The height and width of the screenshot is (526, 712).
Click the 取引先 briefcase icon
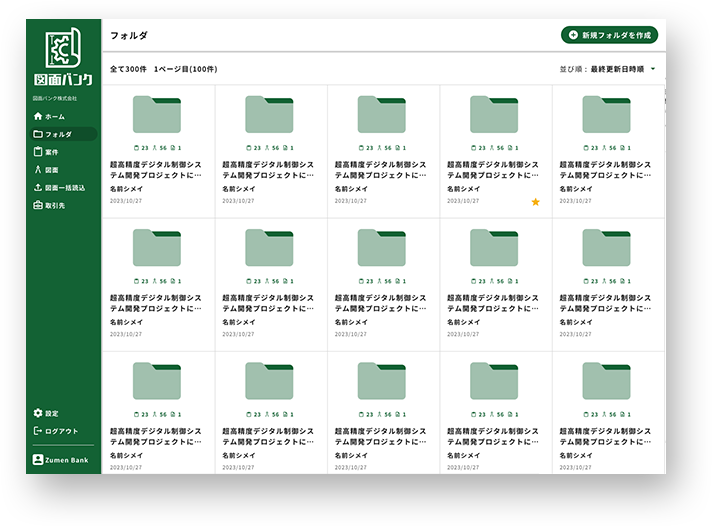tap(38, 205)
